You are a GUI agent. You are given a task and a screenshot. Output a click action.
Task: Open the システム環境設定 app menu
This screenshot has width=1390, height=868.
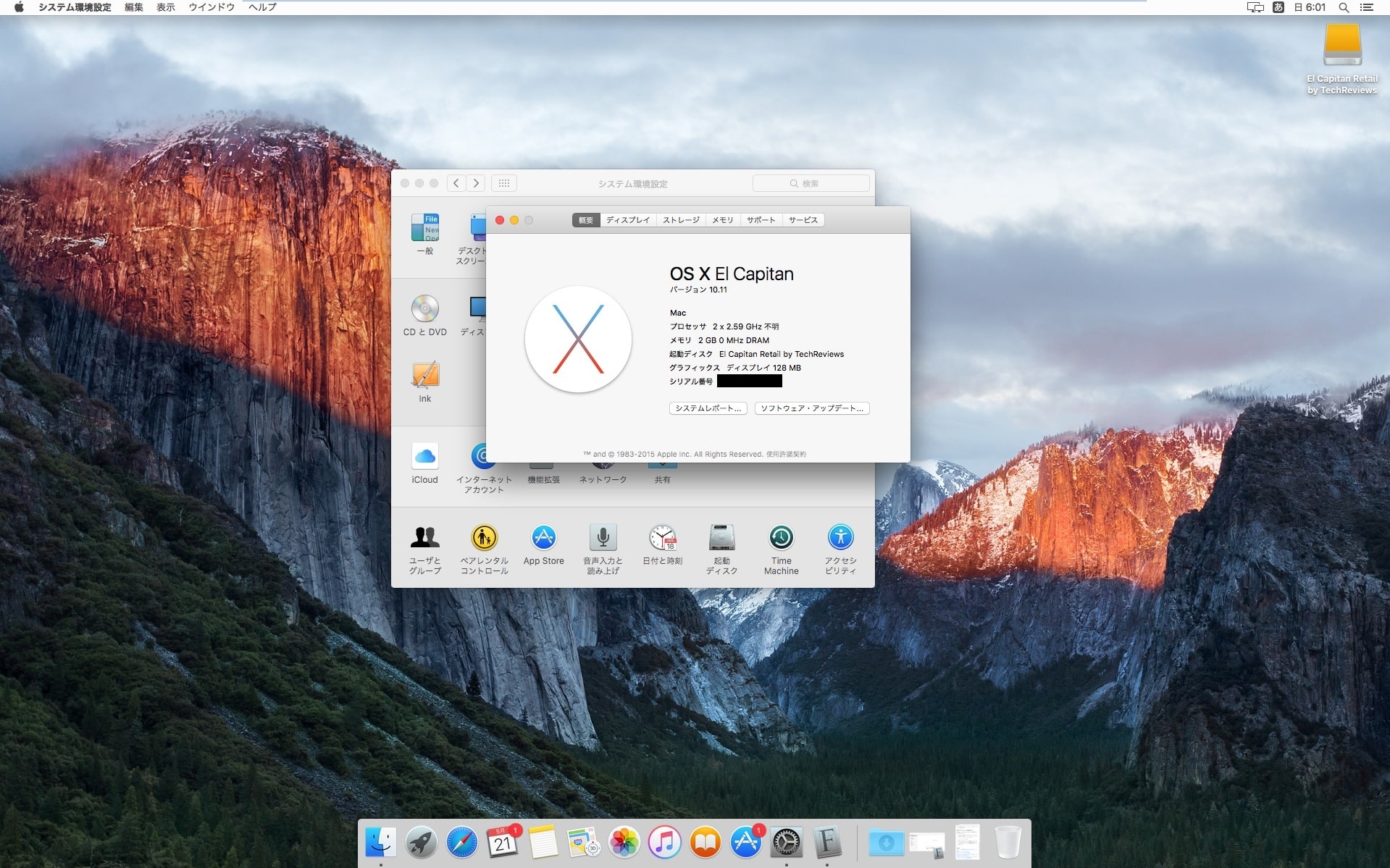[75, 7]
